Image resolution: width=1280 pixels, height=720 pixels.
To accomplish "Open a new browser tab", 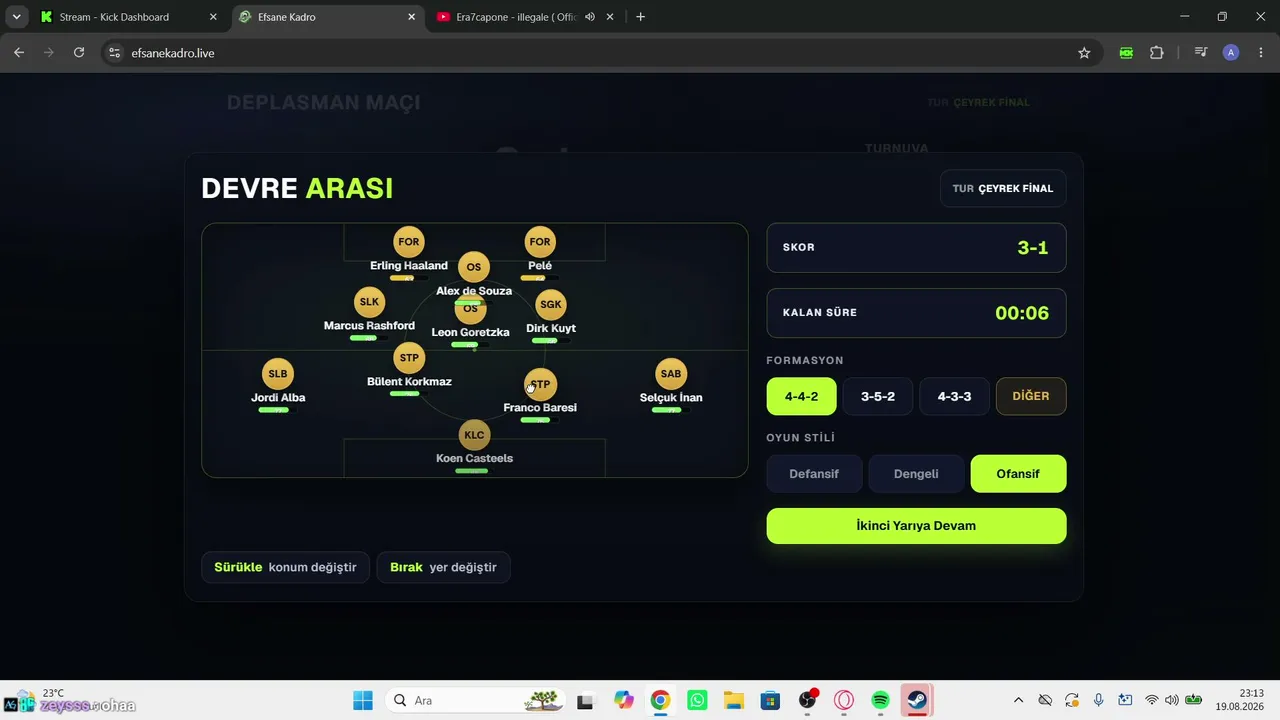I will coord(640,17).
